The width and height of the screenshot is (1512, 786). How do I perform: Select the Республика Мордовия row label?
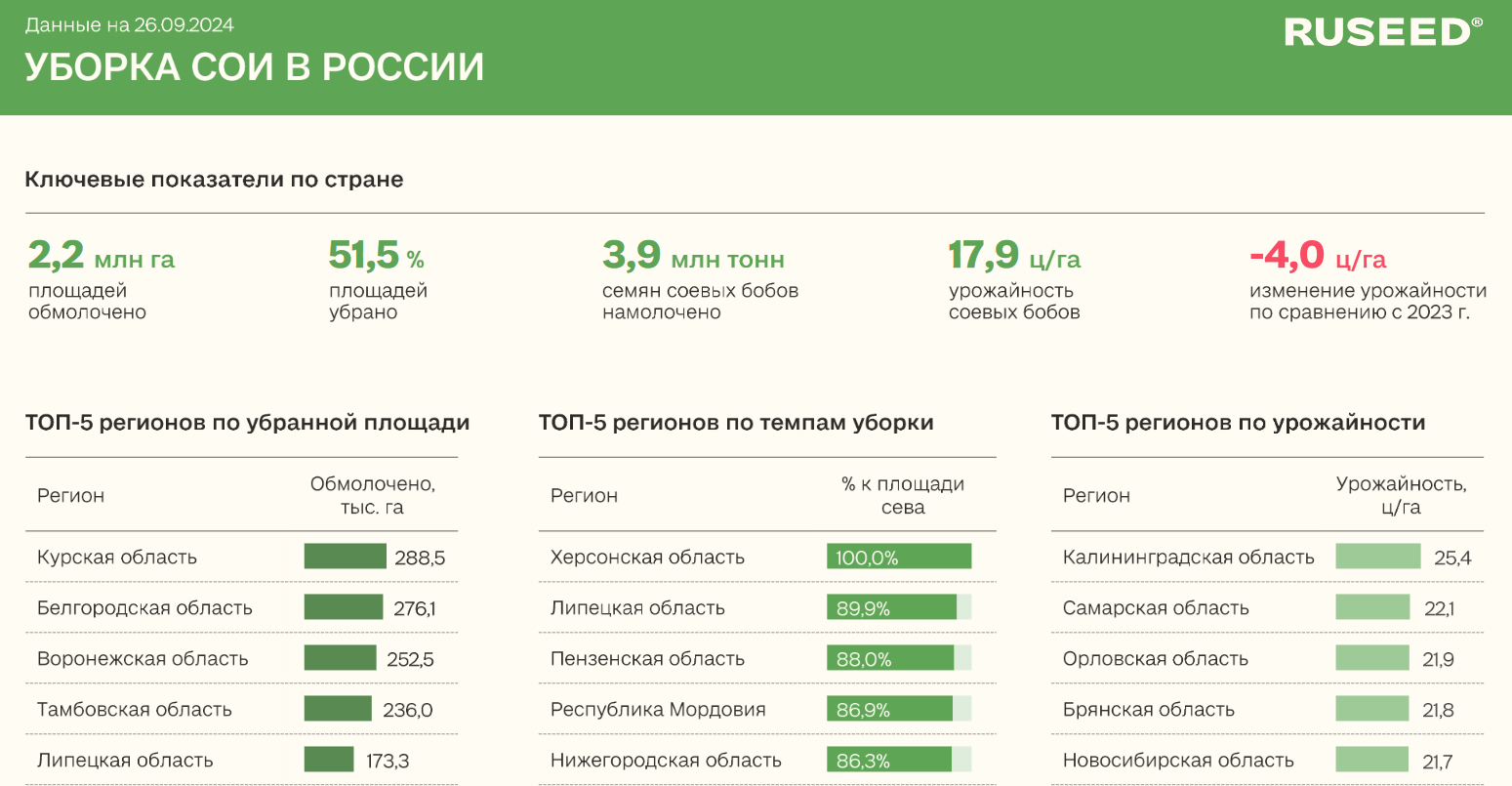pos(658,710)
